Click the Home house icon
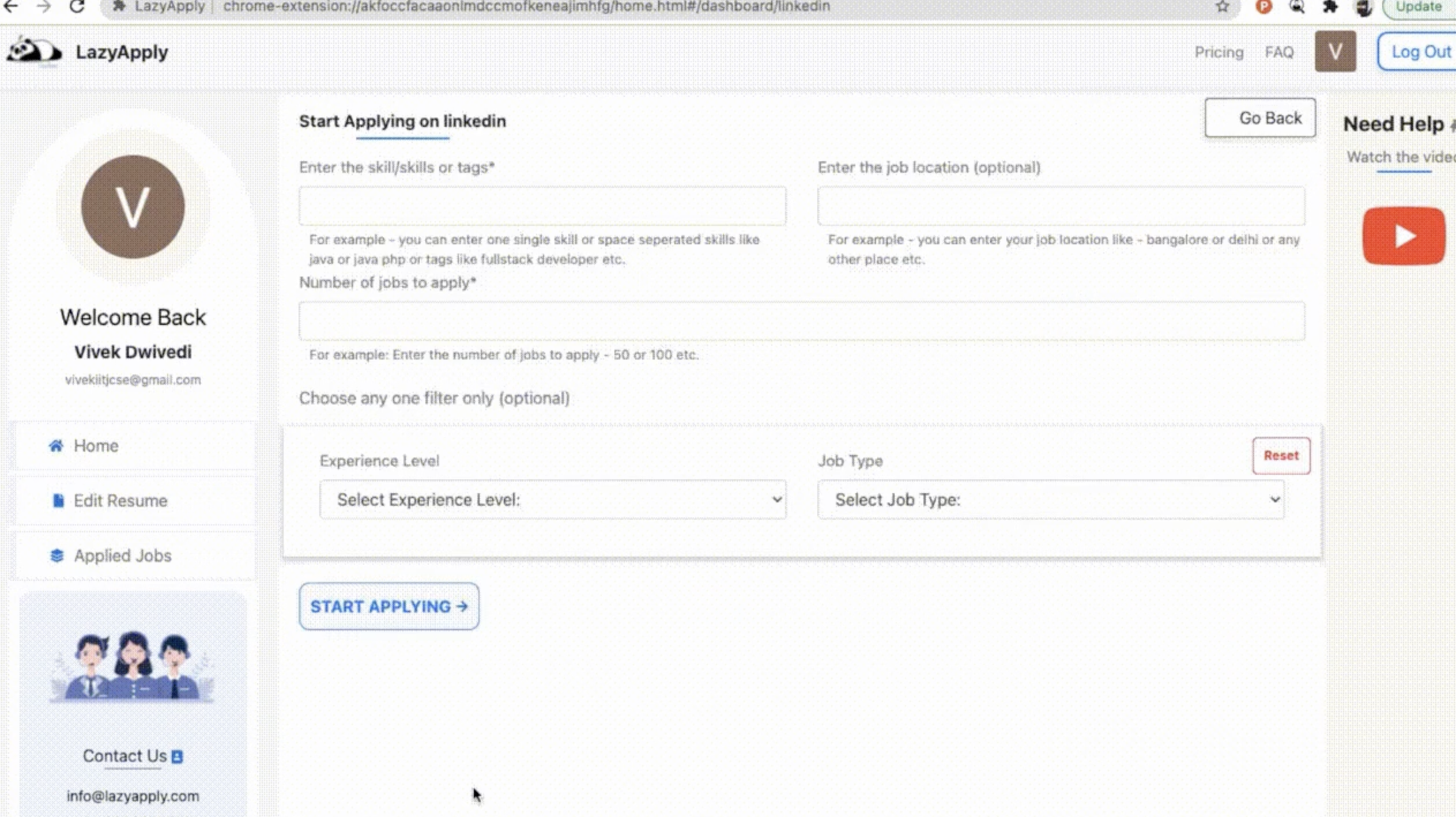Viewport: 1456px width, 817px height. (56, 445)
